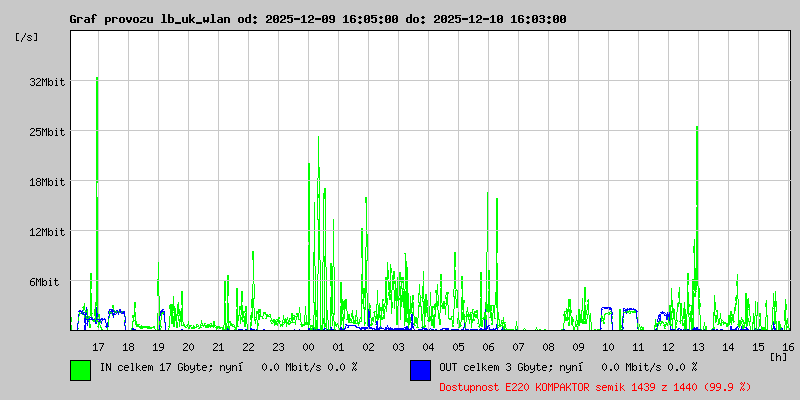Select hour 17 on the time axis
Screen dimensions: 800x400
click(x=98, y=346)
